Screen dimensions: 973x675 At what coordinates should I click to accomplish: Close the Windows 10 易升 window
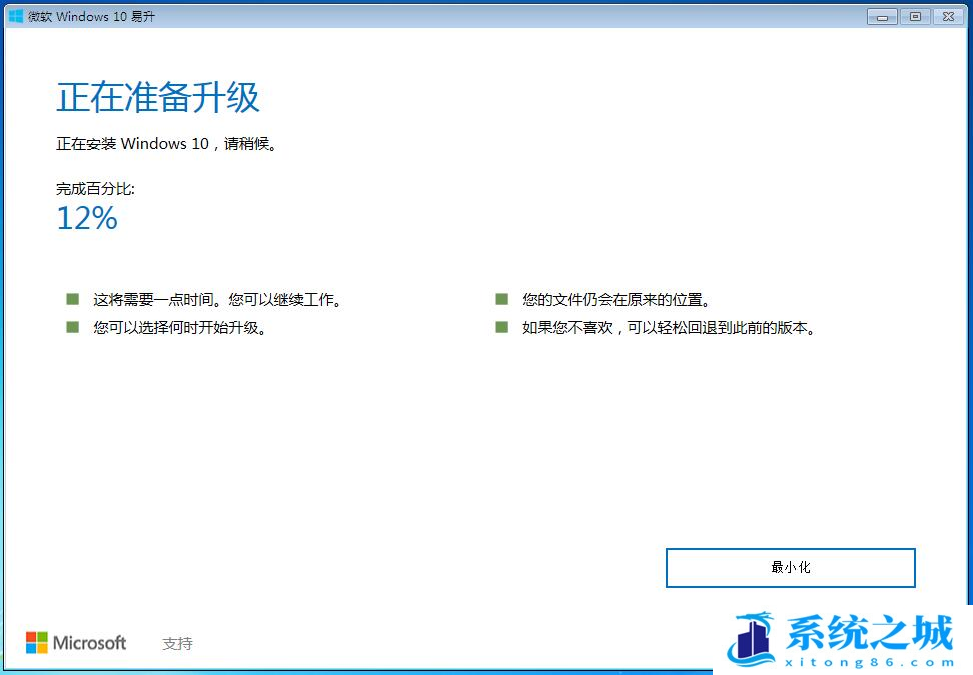click(x=948, y=17)
